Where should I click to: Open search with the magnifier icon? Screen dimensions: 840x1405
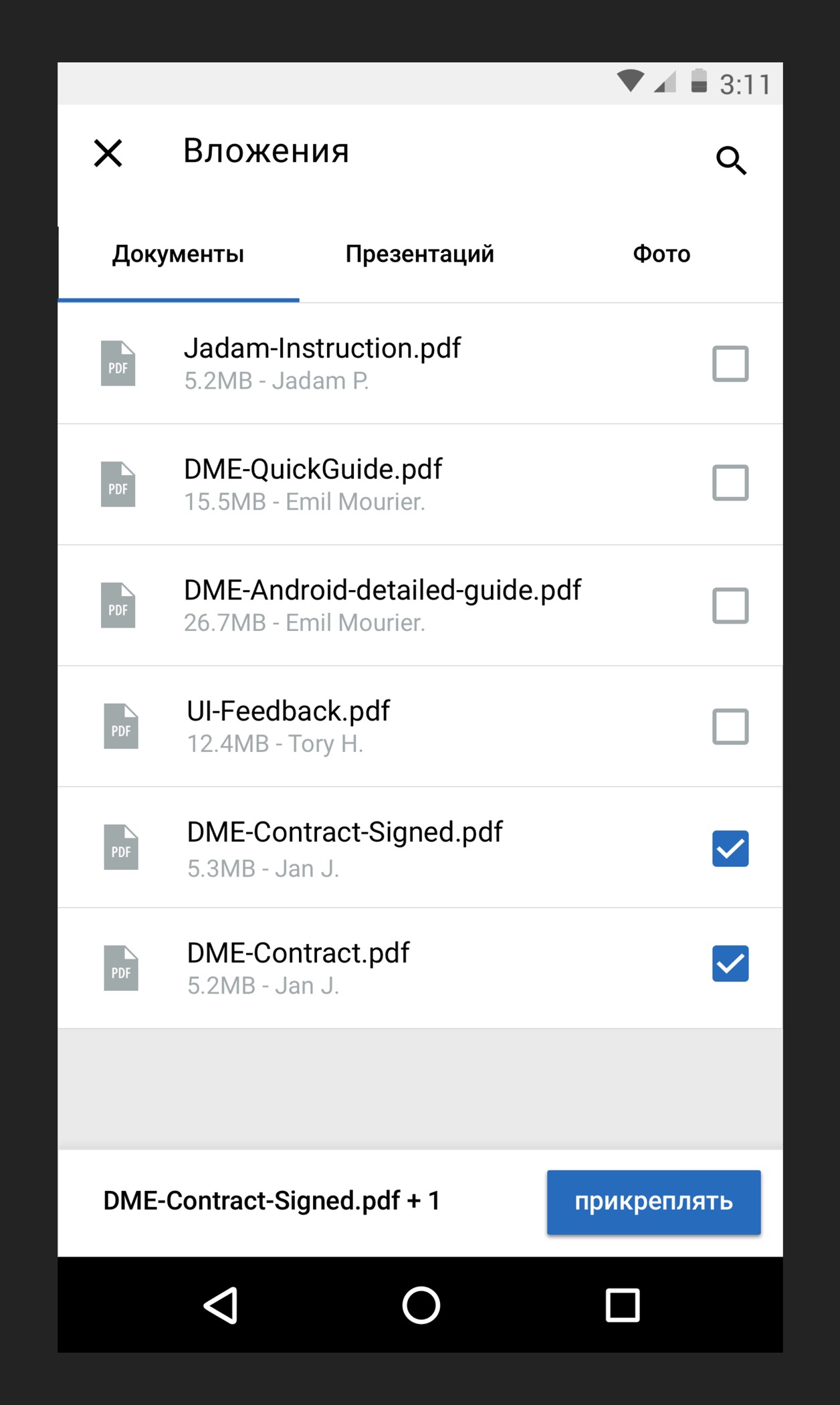click(730, 161)
